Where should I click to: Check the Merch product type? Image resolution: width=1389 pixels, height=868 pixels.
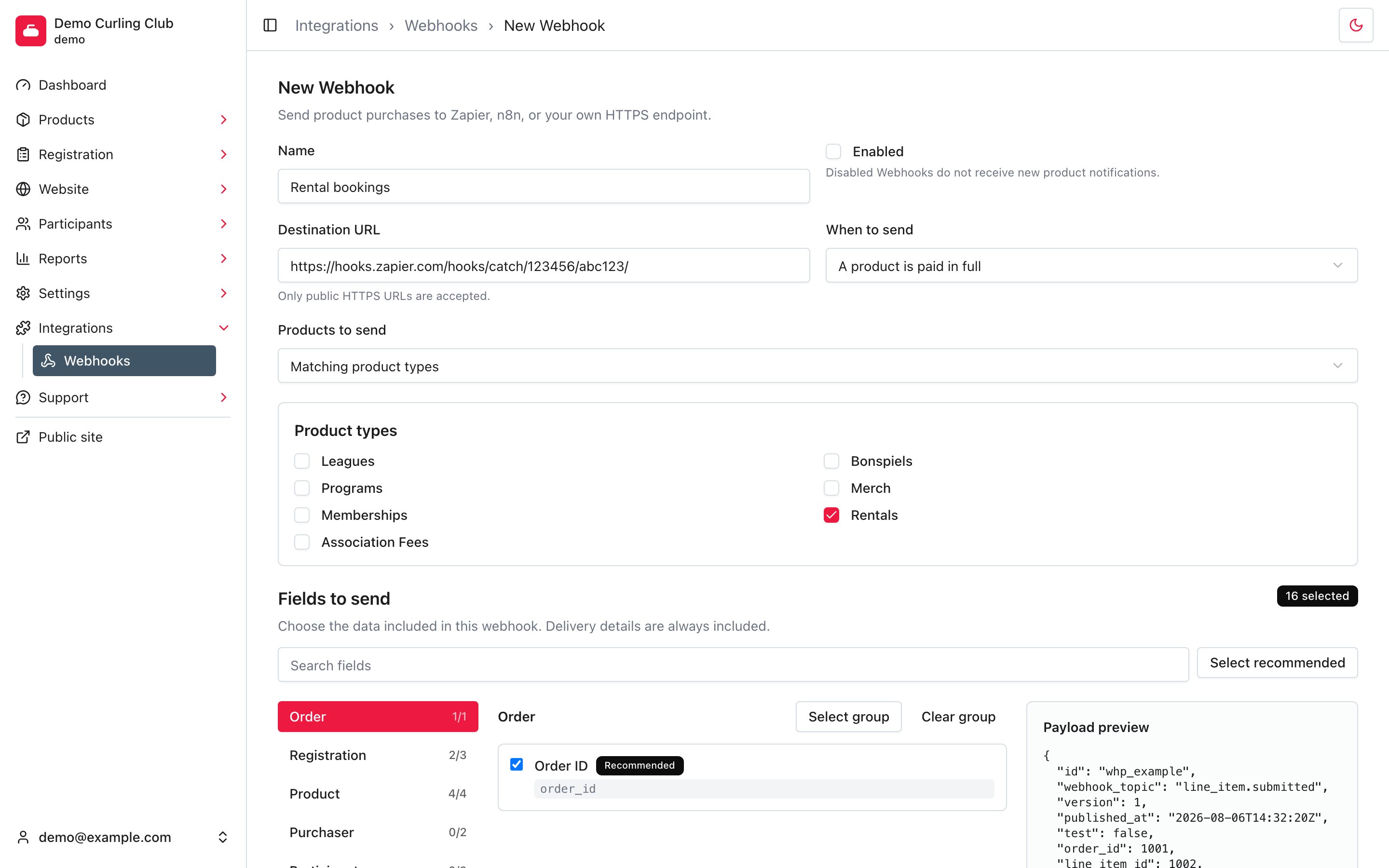[831, 488]
